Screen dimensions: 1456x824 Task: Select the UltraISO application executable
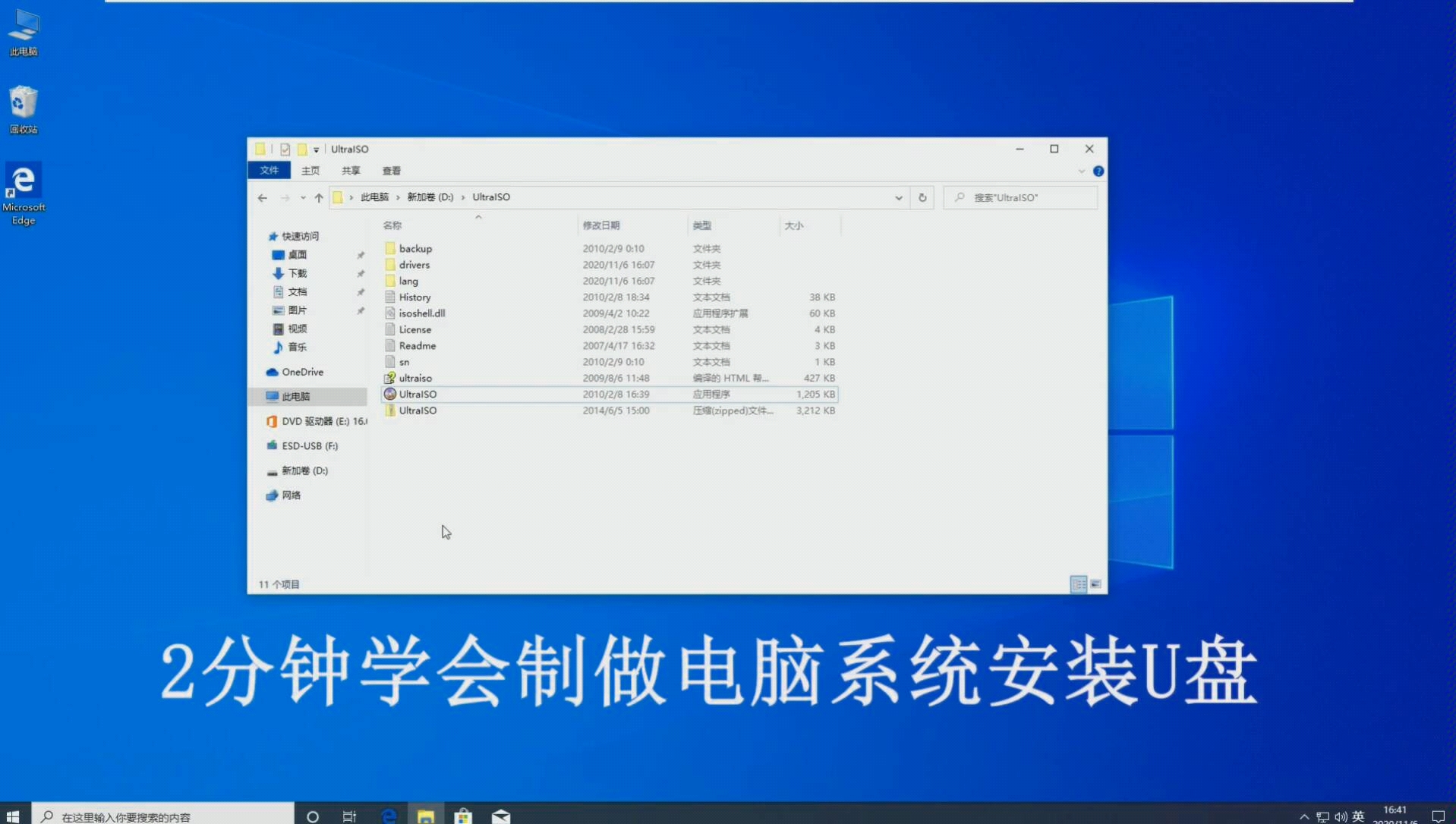coord(609,395)
